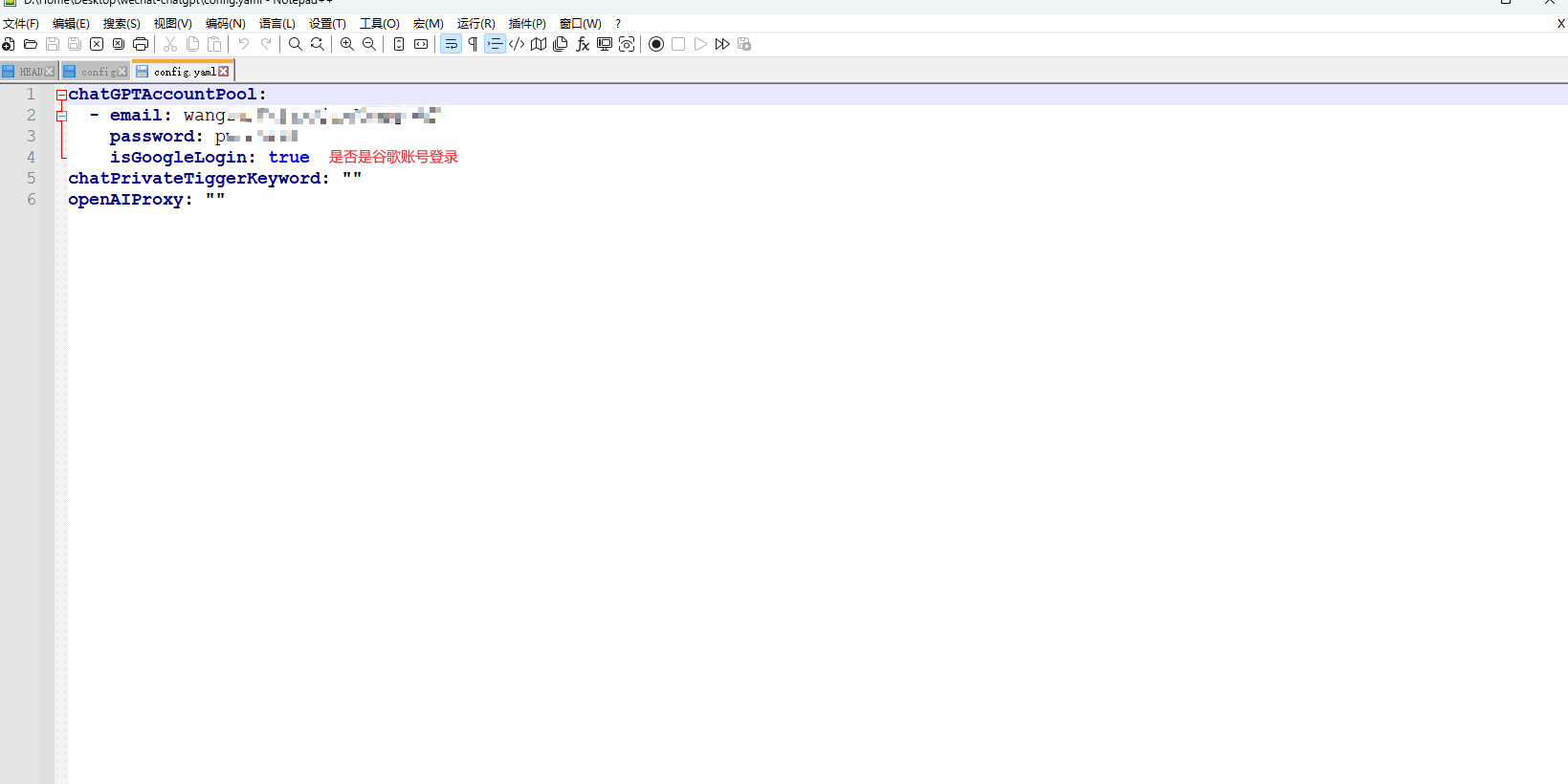The height and width of the screenshot is (784, 1568).
Task: Copy selection using toolbar copy icon
Action: click(192, 44)
